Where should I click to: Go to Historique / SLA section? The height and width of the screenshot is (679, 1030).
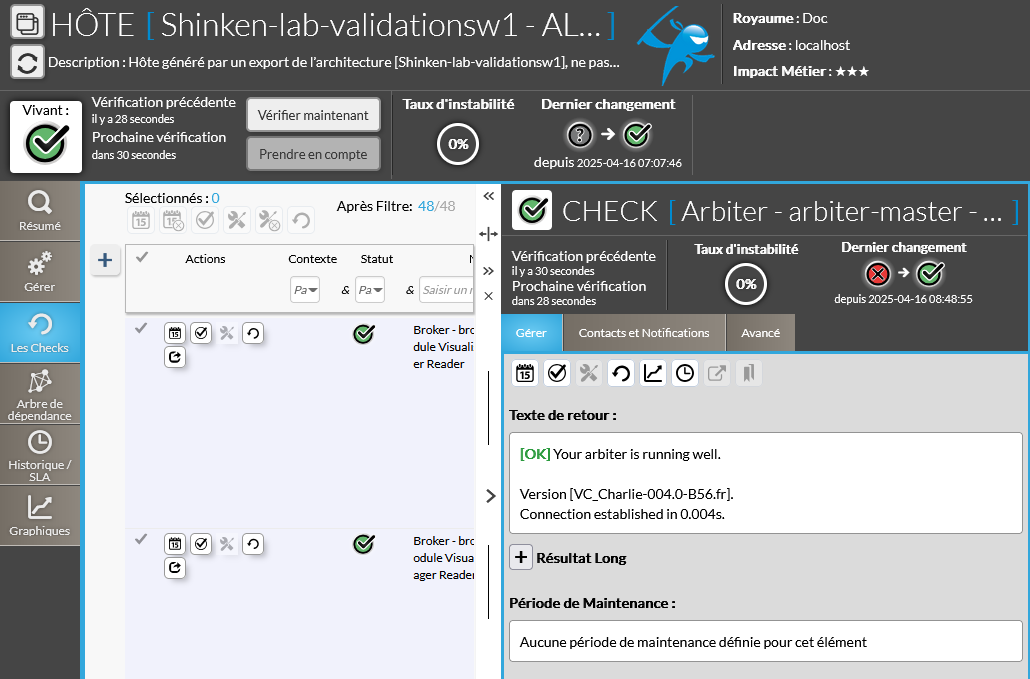pyautogui.click(x=40, y=455)
